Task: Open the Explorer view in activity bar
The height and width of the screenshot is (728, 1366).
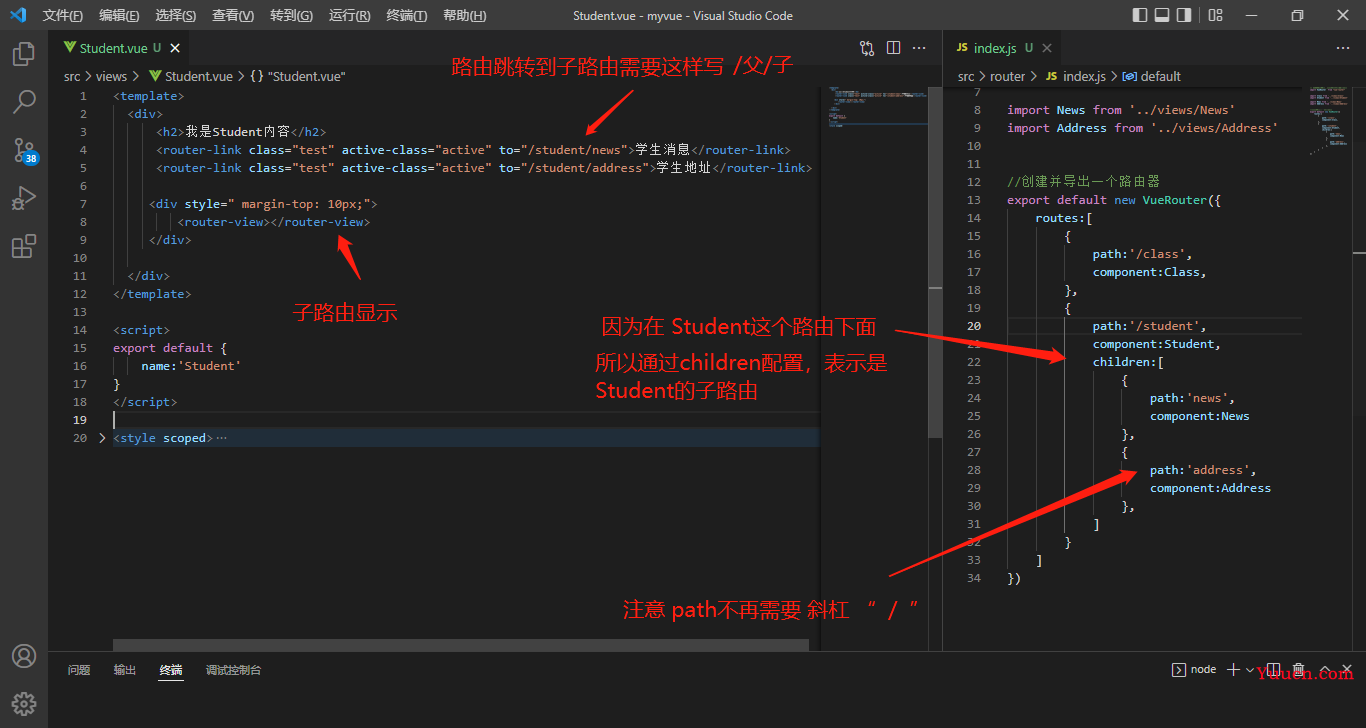Action: (x=24, y=53)
